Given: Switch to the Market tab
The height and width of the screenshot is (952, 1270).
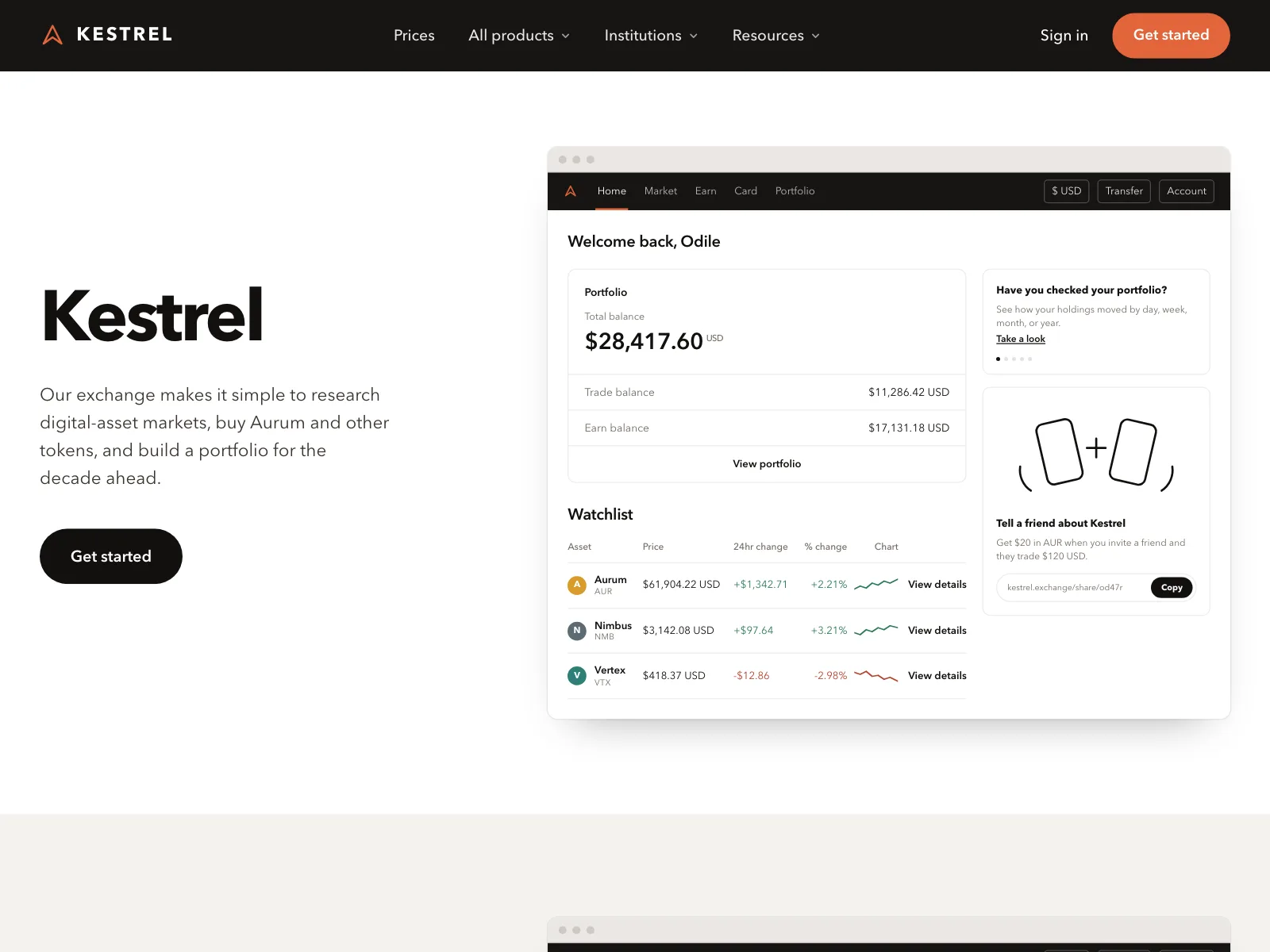Looking at the screenshot, I should tap(660, 191).
